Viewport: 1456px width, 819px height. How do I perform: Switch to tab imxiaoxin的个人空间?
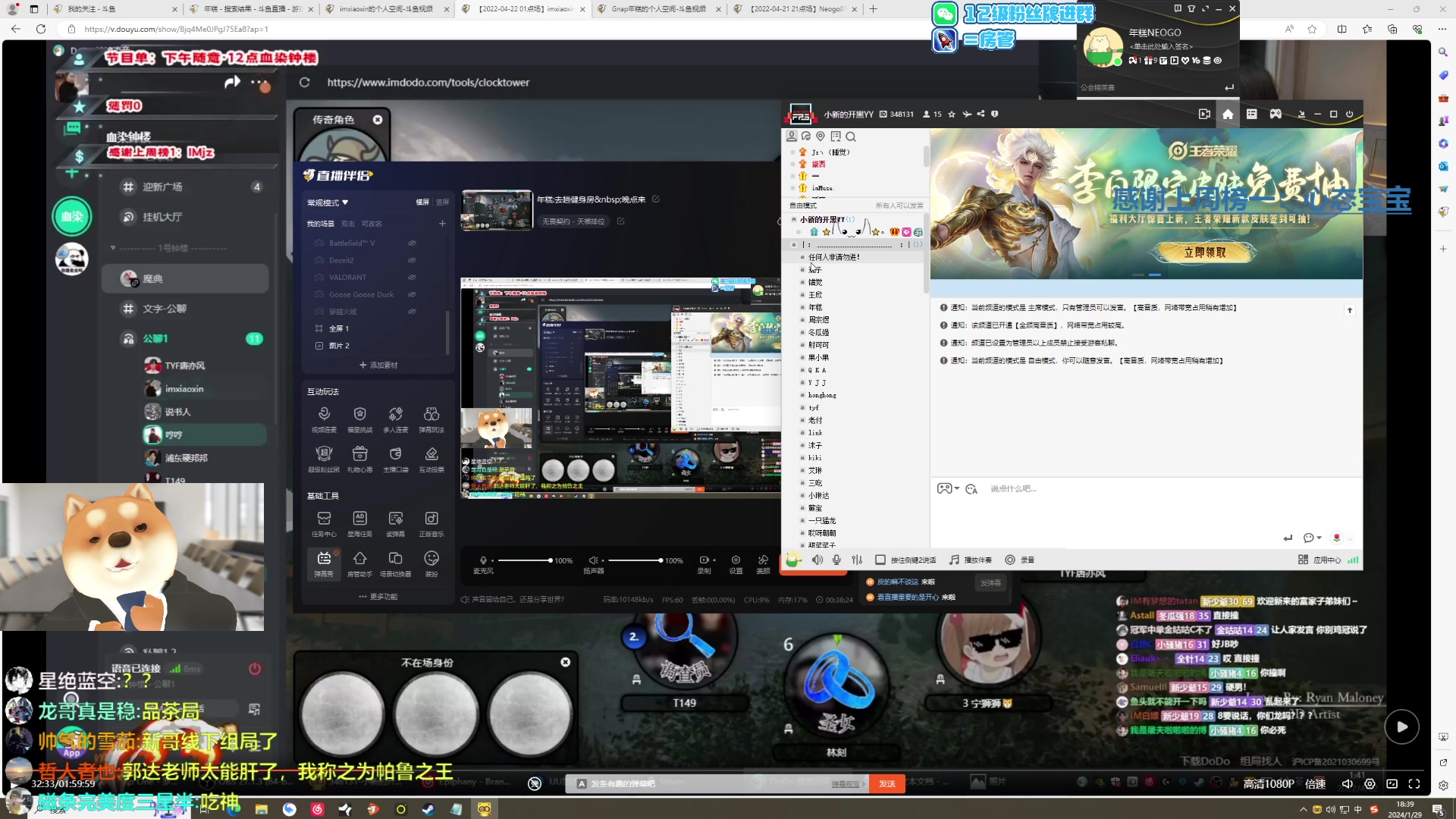coord(385,9)
